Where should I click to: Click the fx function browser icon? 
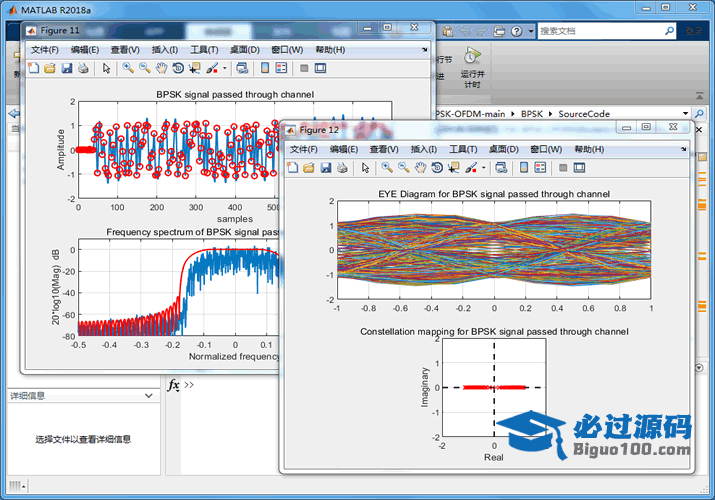[x=173, y=385]
